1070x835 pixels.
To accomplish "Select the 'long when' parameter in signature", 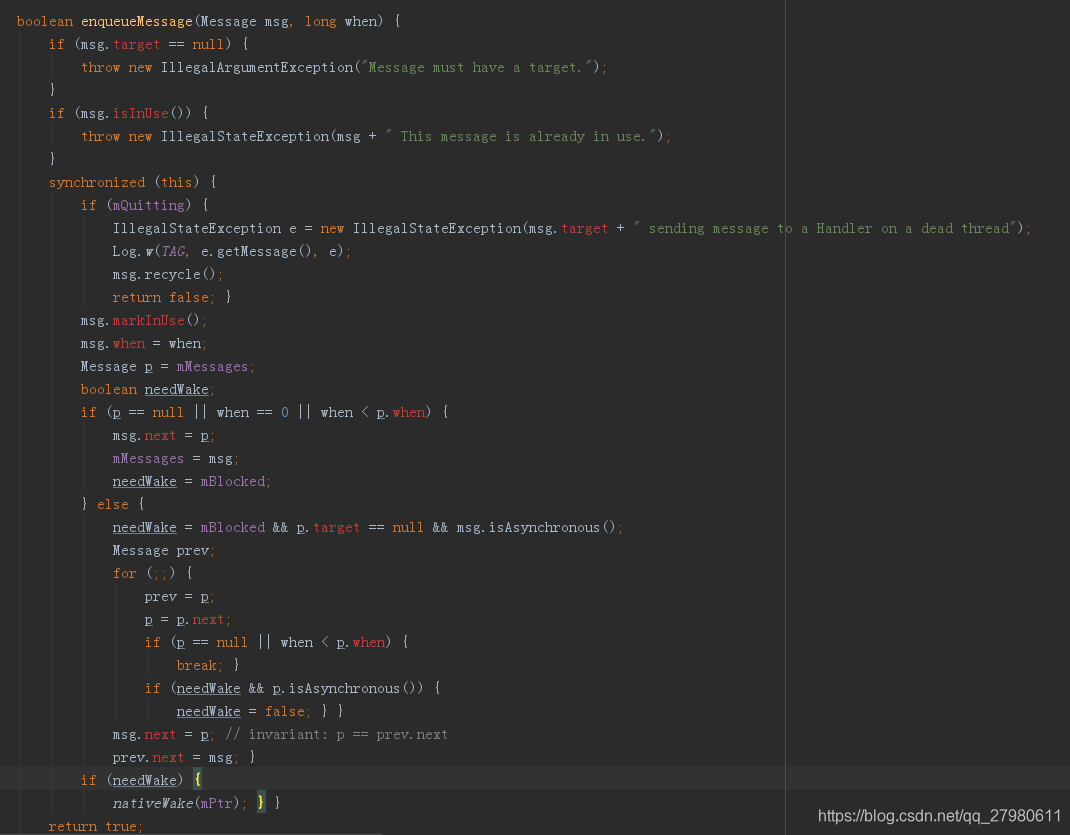I will click(x=341, y=21).
